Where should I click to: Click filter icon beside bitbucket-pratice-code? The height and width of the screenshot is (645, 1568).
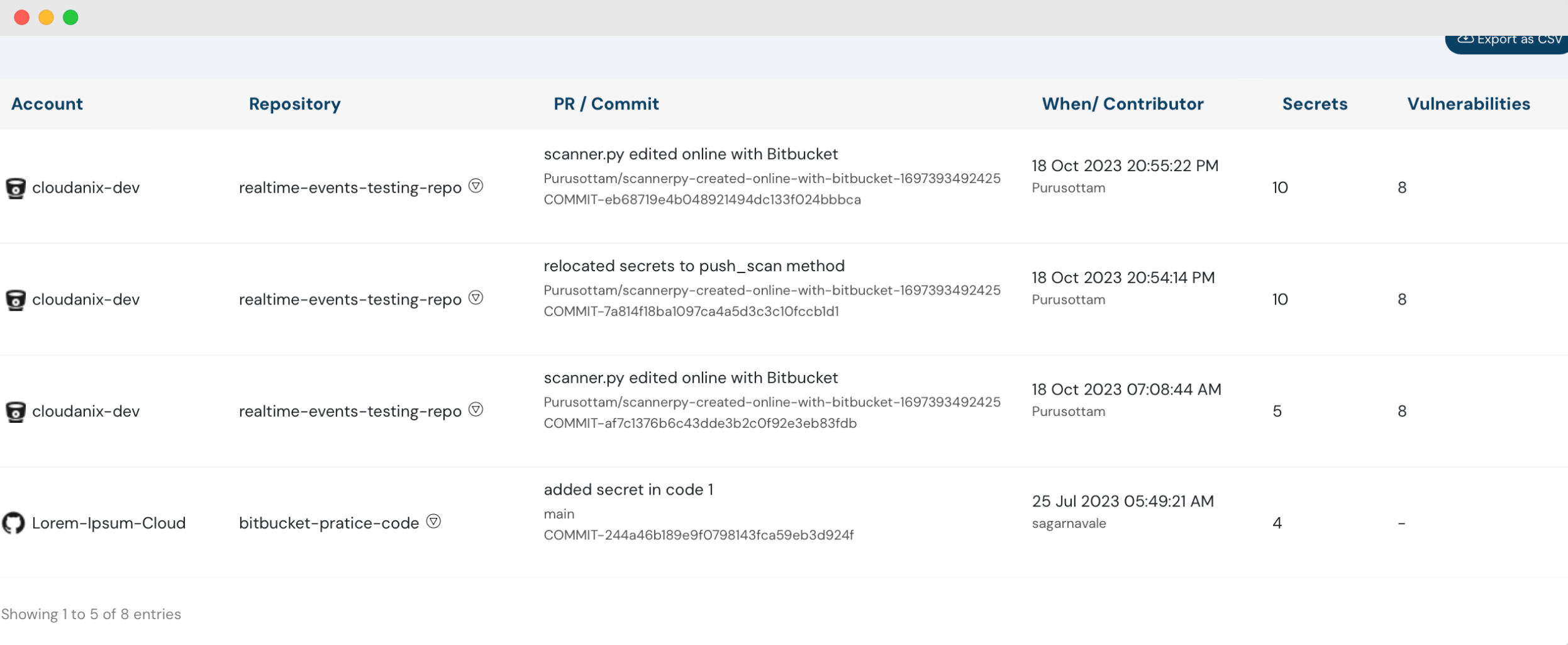pyautogui.click(x=434, y=520)
